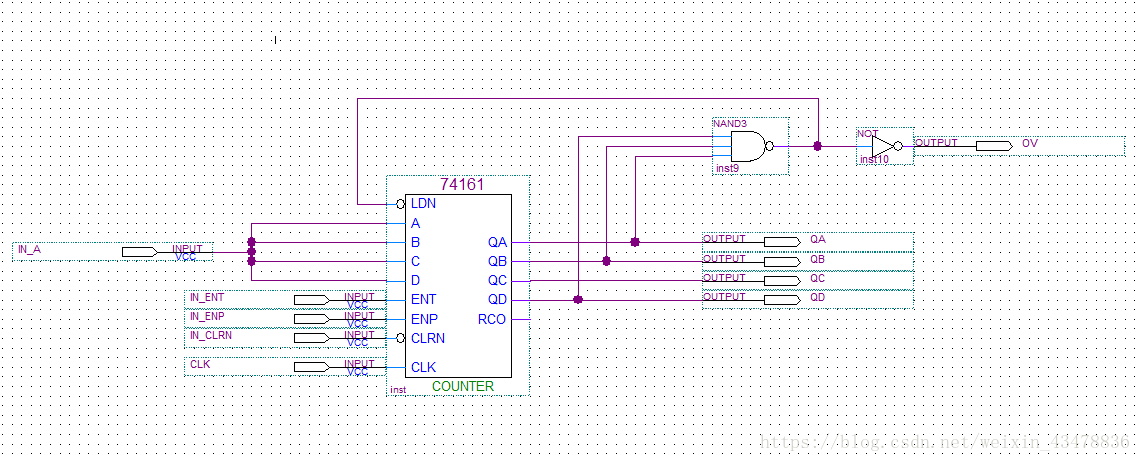The width and height of the screenshot is (1141, 462).
Task: Select the 74161 counter block
Action: tap(458, 286)
